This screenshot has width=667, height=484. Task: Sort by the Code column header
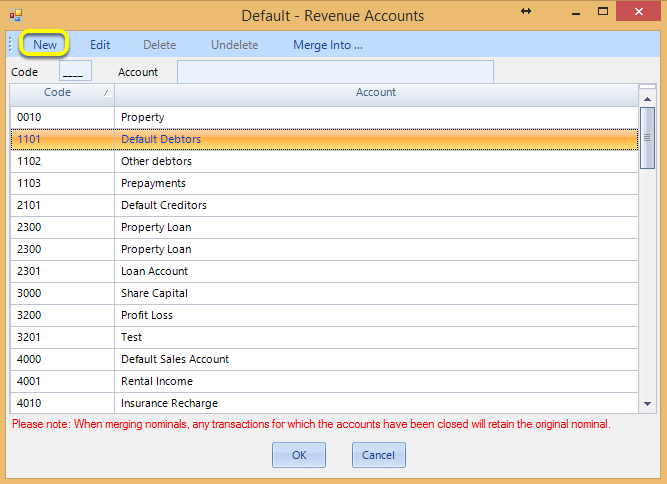(x=62, y=93)
